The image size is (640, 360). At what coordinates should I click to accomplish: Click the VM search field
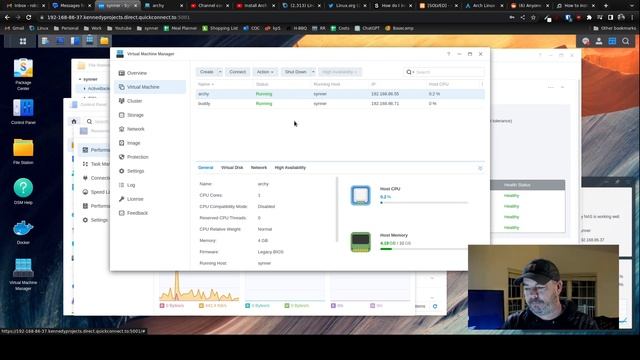tap(444, 72)
